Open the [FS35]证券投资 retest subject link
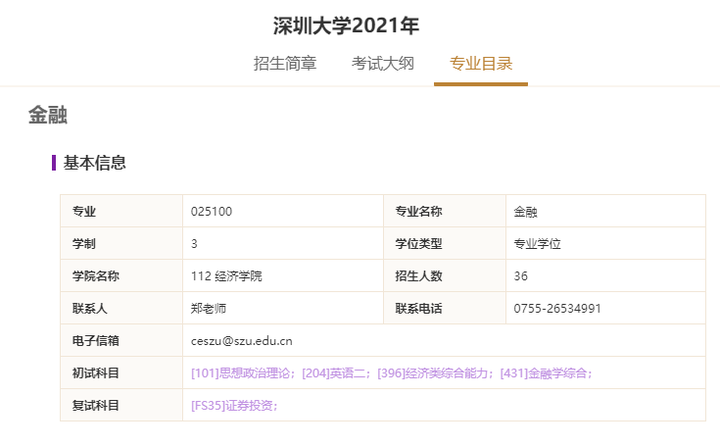Image resolution: width=720 pixels, height=446 pixels. pyautogui.click(x=232, y=406)
